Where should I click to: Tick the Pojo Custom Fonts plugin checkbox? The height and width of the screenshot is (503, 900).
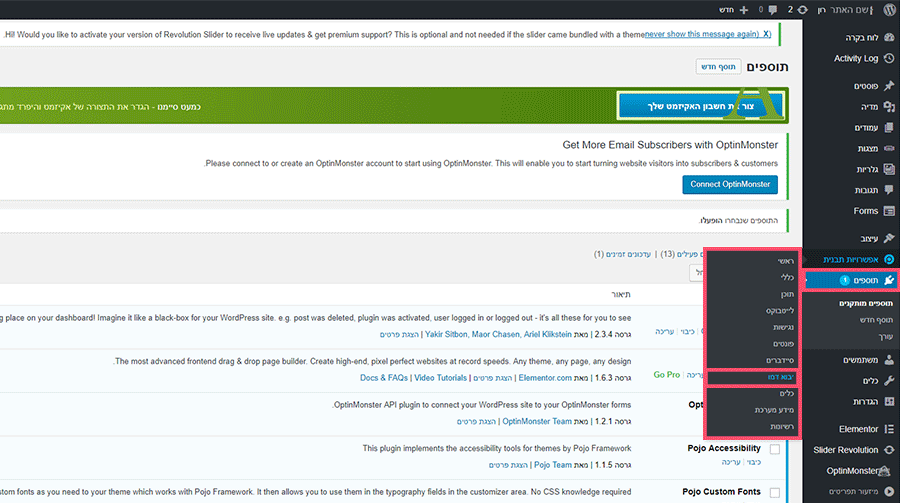tap(775, 493)
